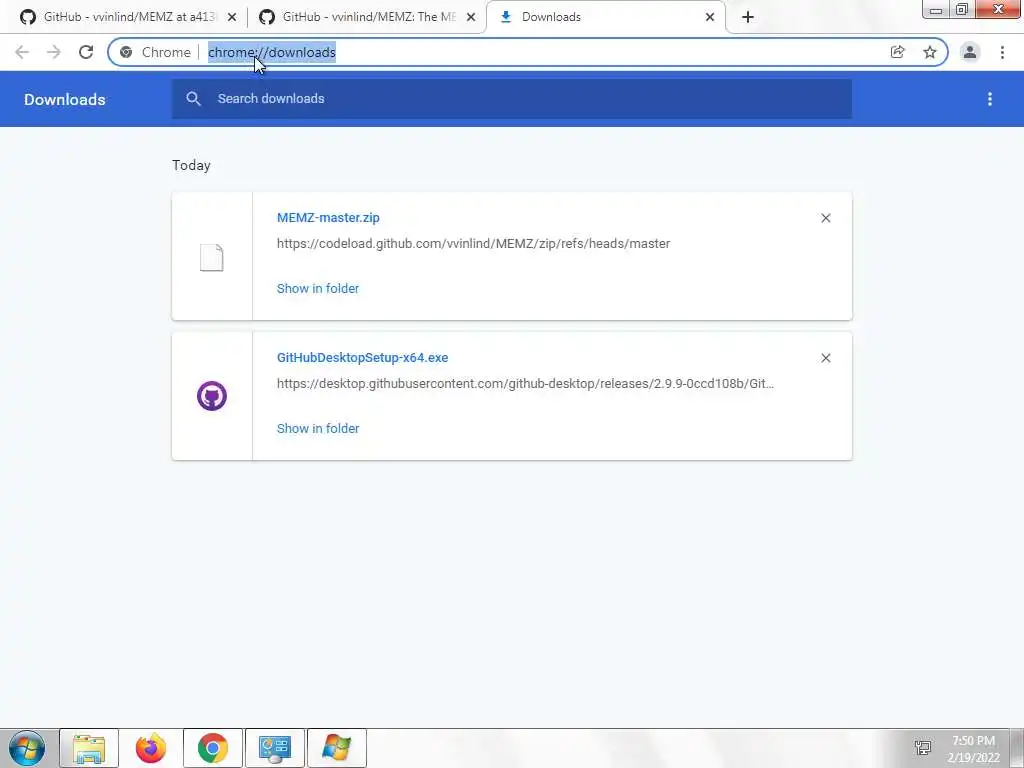
Task: Click the browser forward arrow
Action: 54,52
